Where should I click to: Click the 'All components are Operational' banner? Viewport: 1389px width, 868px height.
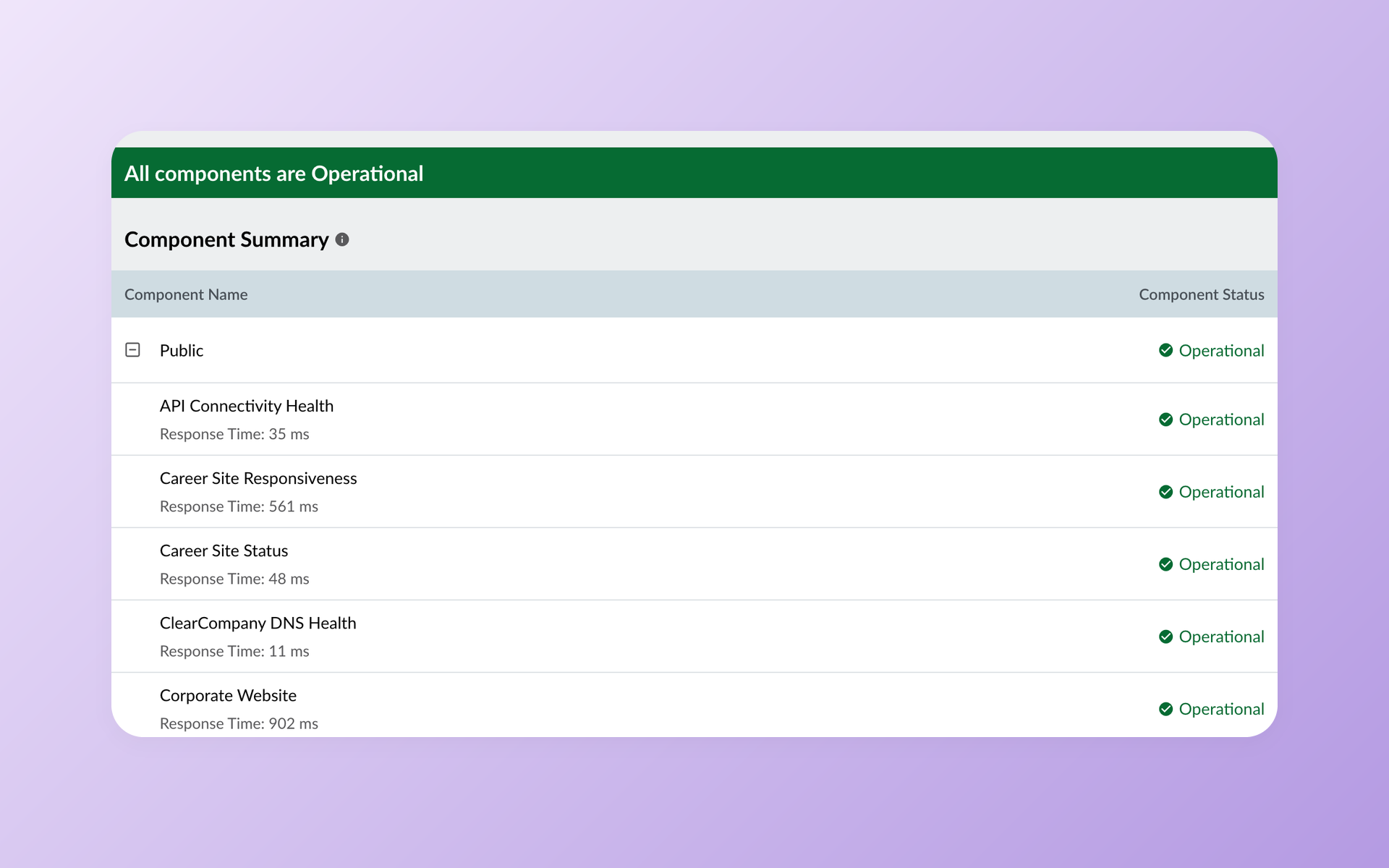(694, 173)
